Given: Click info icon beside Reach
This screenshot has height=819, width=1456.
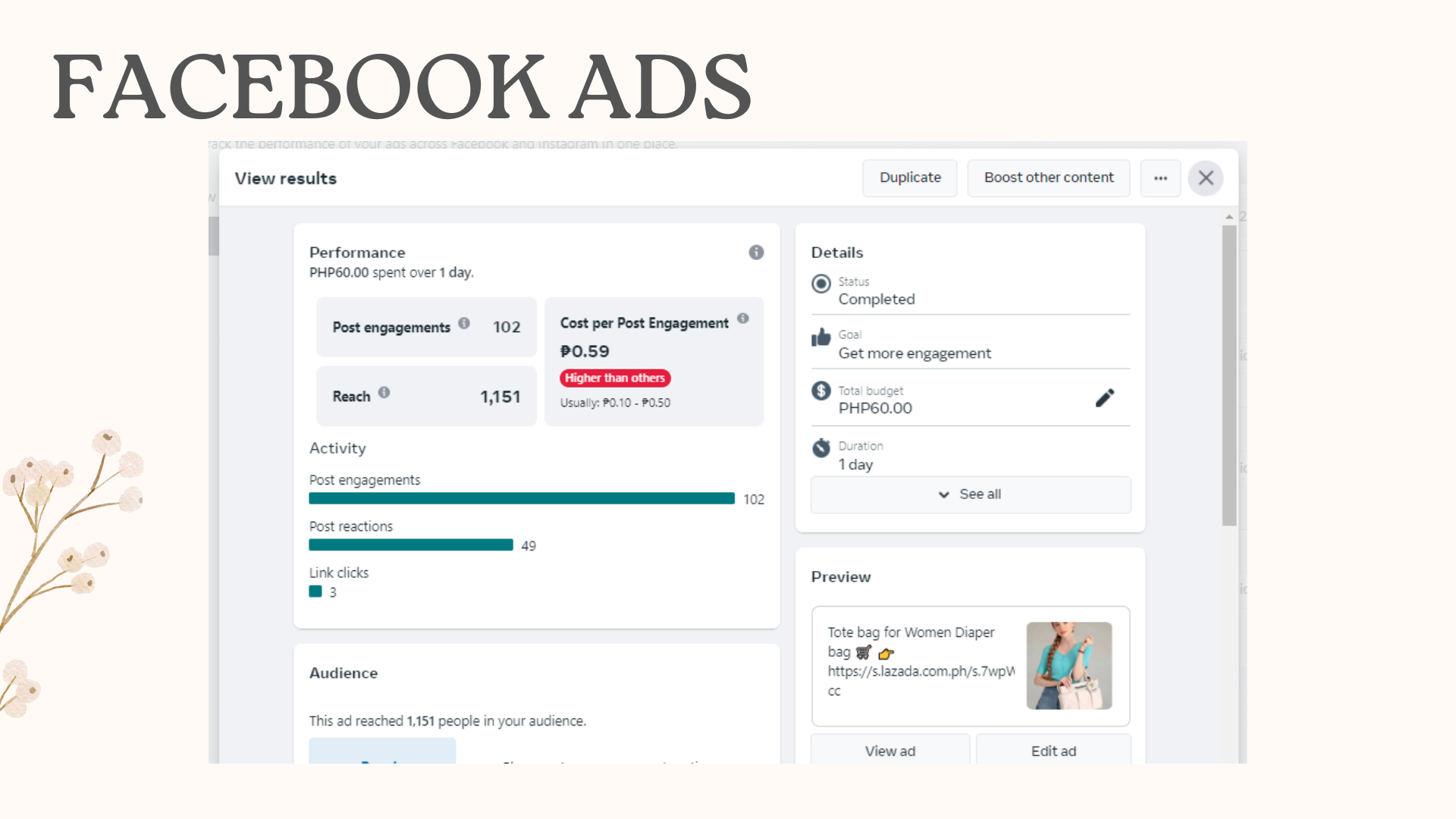Looking at the screenshot, I should (384, 392).
